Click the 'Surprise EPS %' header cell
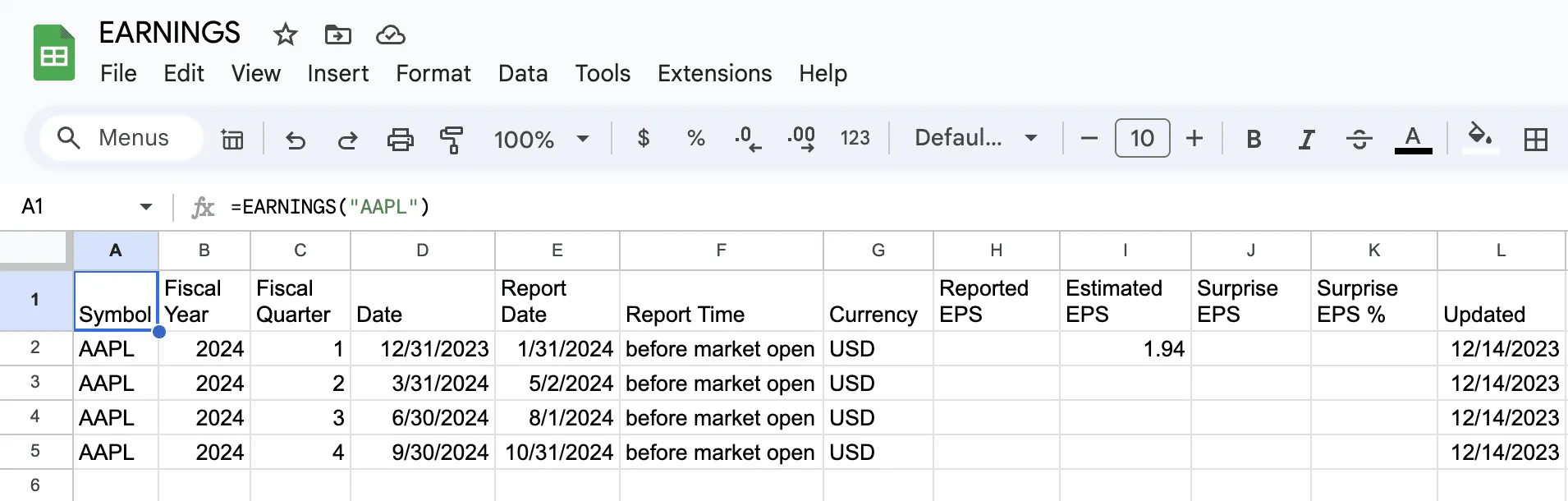The height and width of the screenshot is (501, 1568). click(x=1373, y=301)
